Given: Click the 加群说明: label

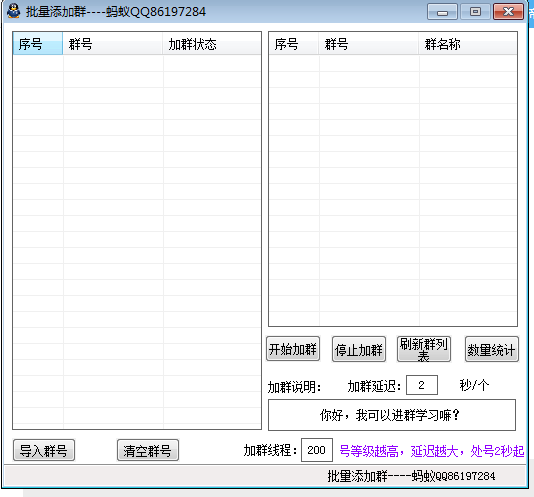Looking at the screenshot, I should pyautogui.click(x=294, y=387).
